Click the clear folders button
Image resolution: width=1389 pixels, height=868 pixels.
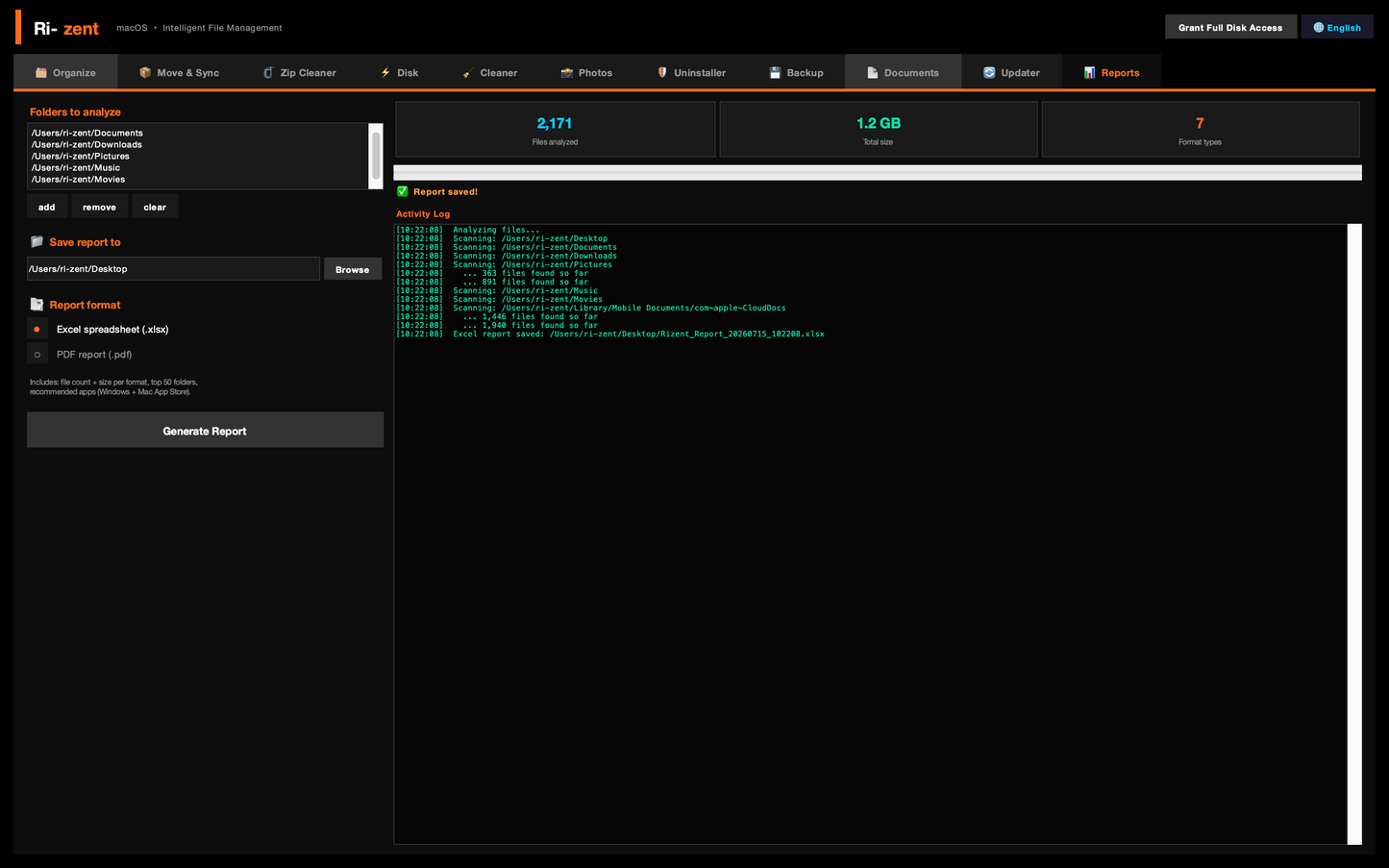pos(155,207)
